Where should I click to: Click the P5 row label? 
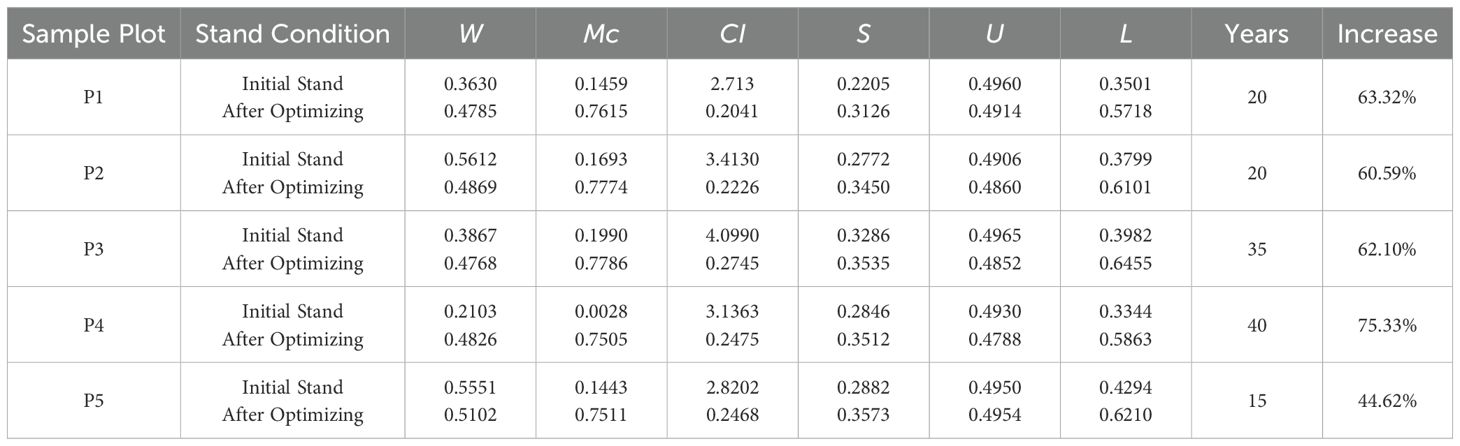90,401
